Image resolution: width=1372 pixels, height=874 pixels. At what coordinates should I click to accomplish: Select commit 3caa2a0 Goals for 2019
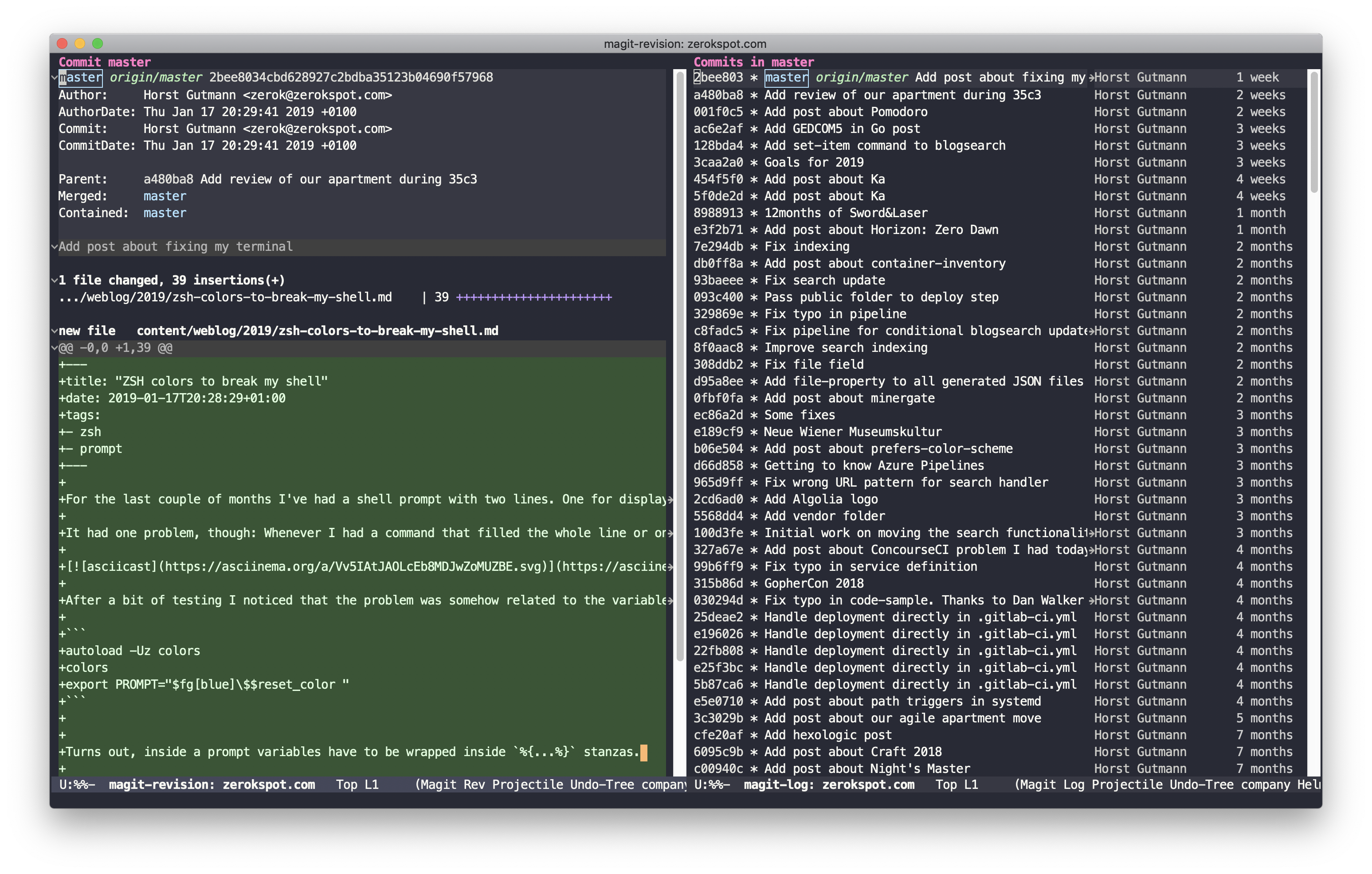click(x=1000, y=162)
